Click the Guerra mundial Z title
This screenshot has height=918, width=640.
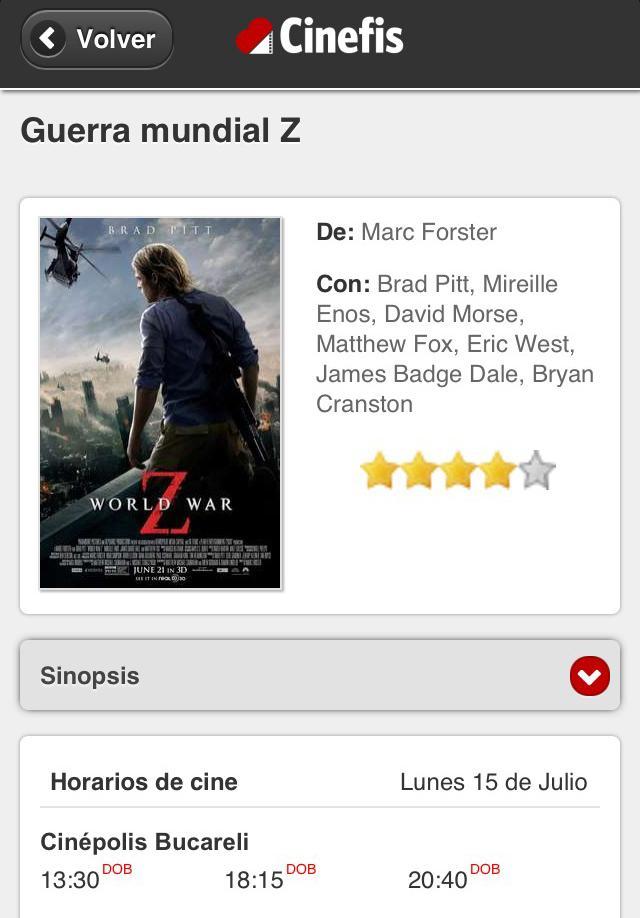click(160, 130)
